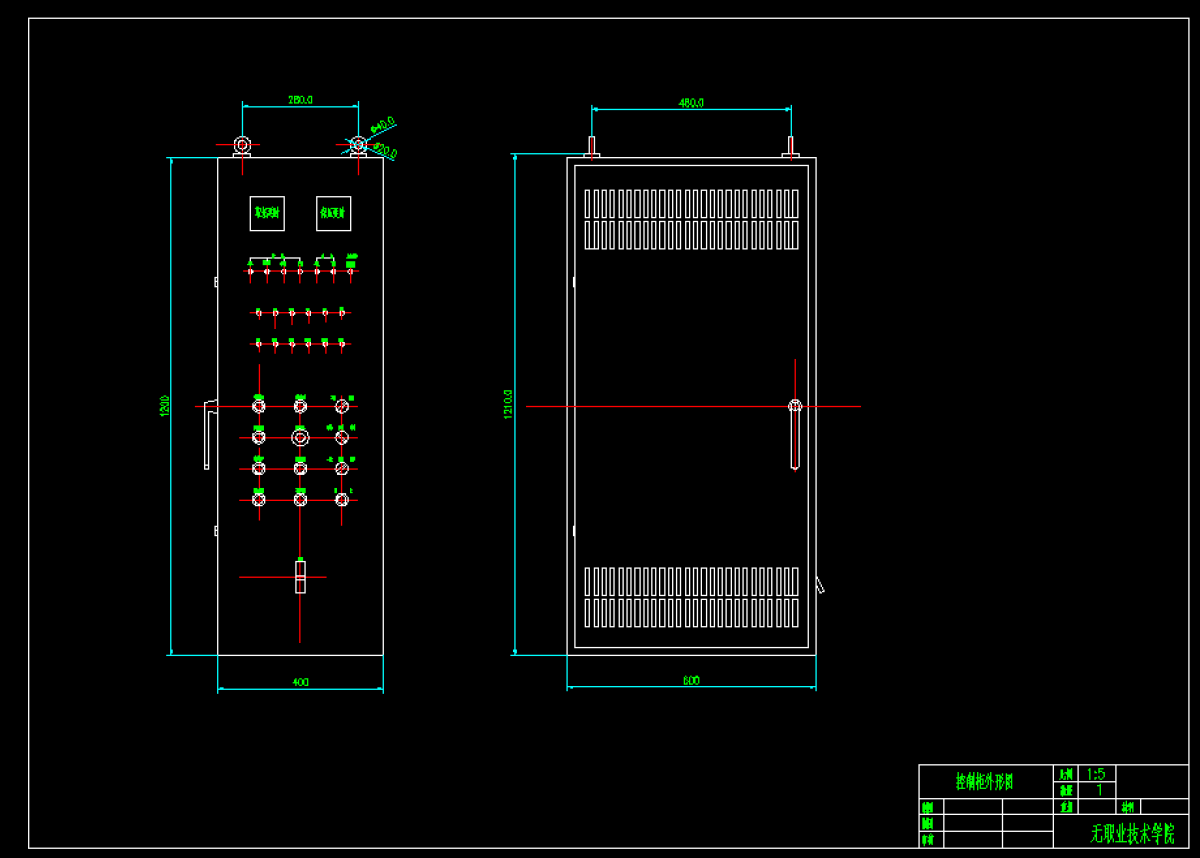Click the 1:5 scale value in title block
Image resolution: width=1200 pixels, height=858 pixels.
click(1097, 774)
